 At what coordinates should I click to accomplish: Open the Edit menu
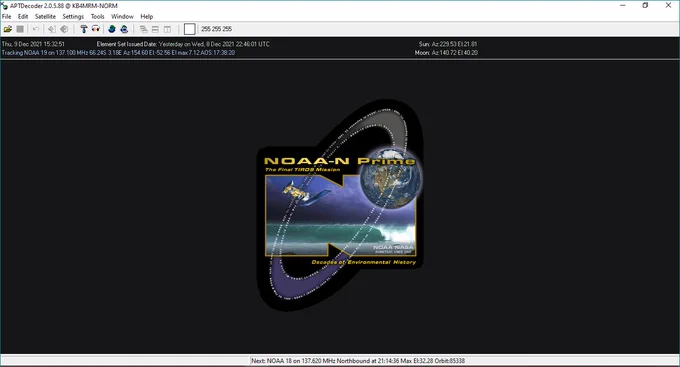click(x=23, y=16)
